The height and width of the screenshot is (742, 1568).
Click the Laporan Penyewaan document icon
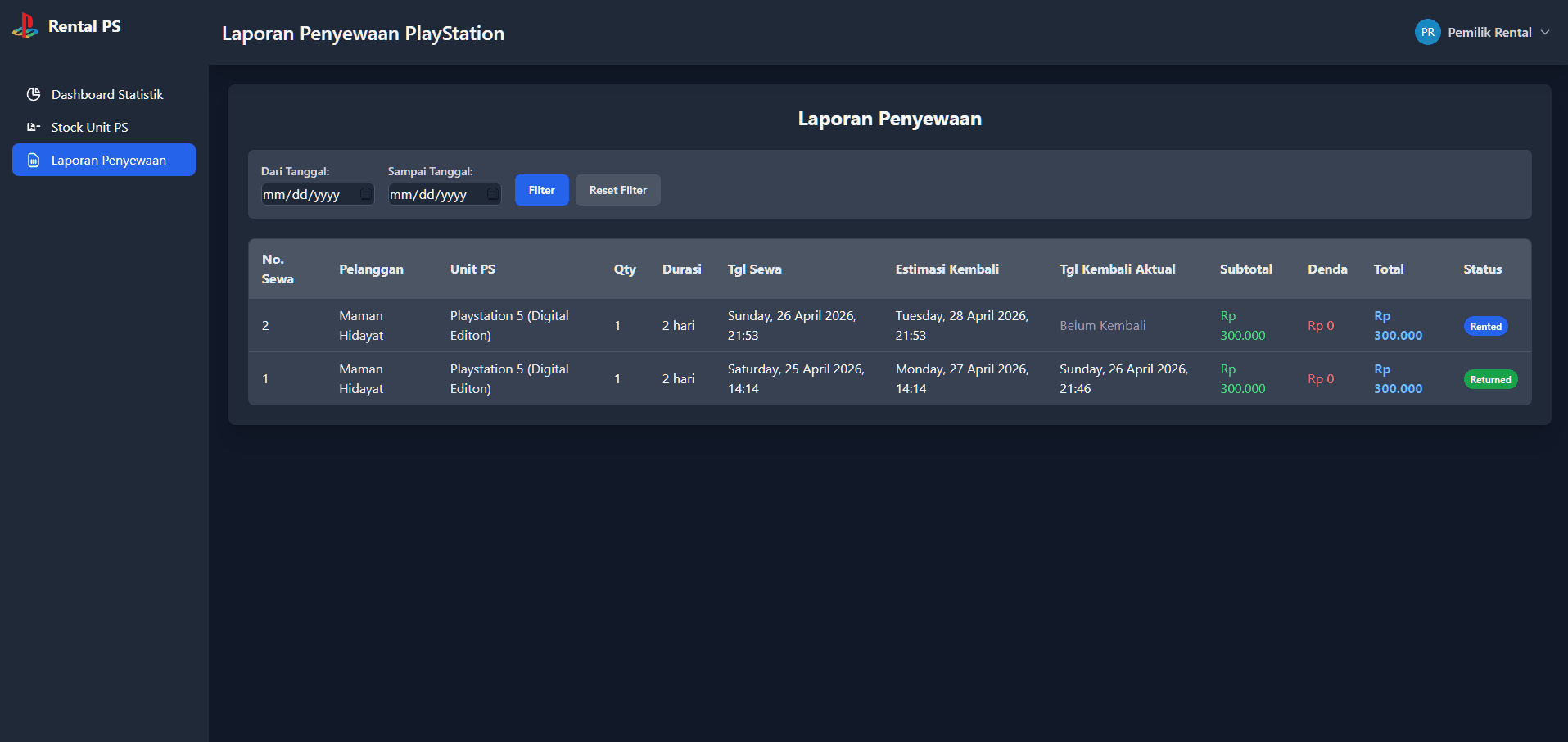34,160
